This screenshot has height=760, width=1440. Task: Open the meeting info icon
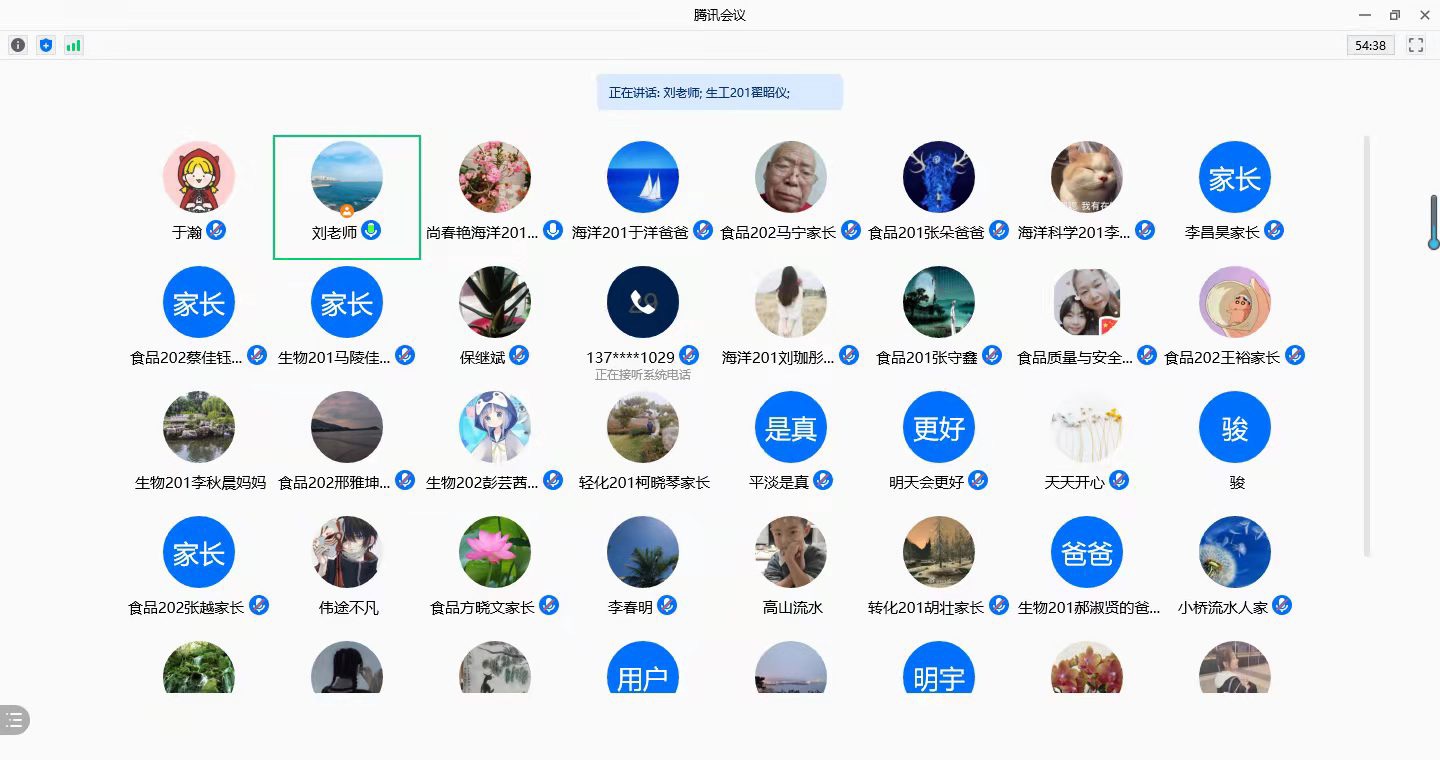click(18, 45)
